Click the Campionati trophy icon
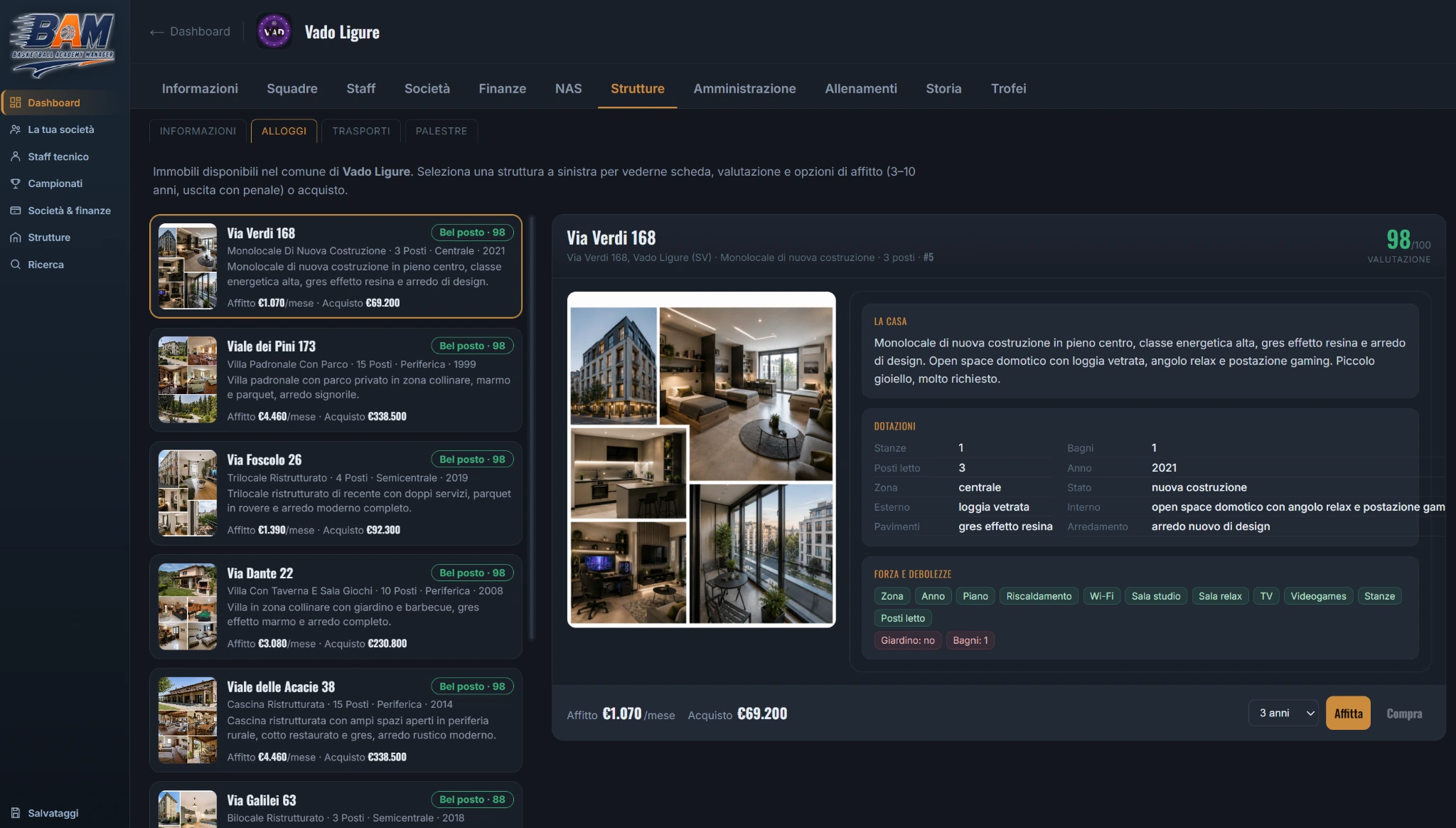The height and width of the screenshot is (828, 1456). (x=16, y=184)
